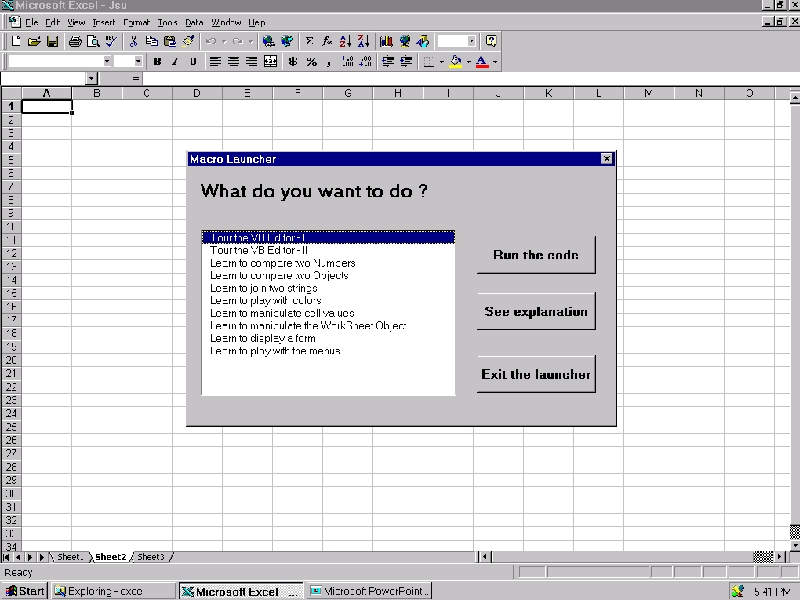Toggle Center alignment
The width and height of the screenshot is (800, 600).
point(233,62)
